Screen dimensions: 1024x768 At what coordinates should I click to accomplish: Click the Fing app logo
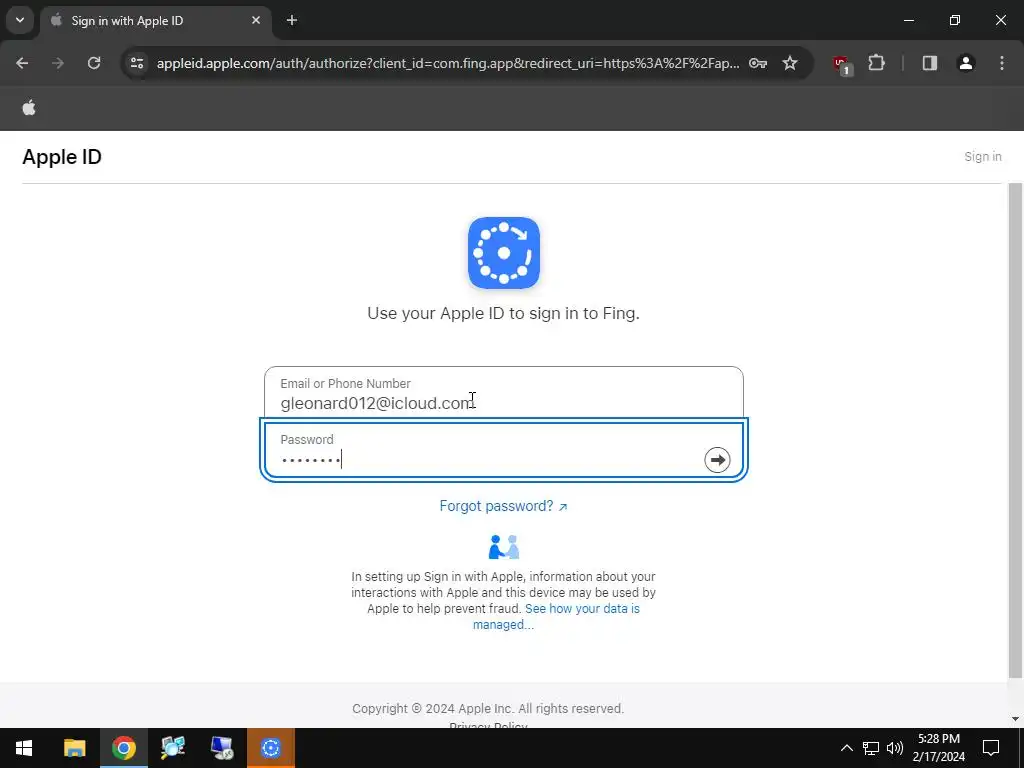click(x=504, y=253)
